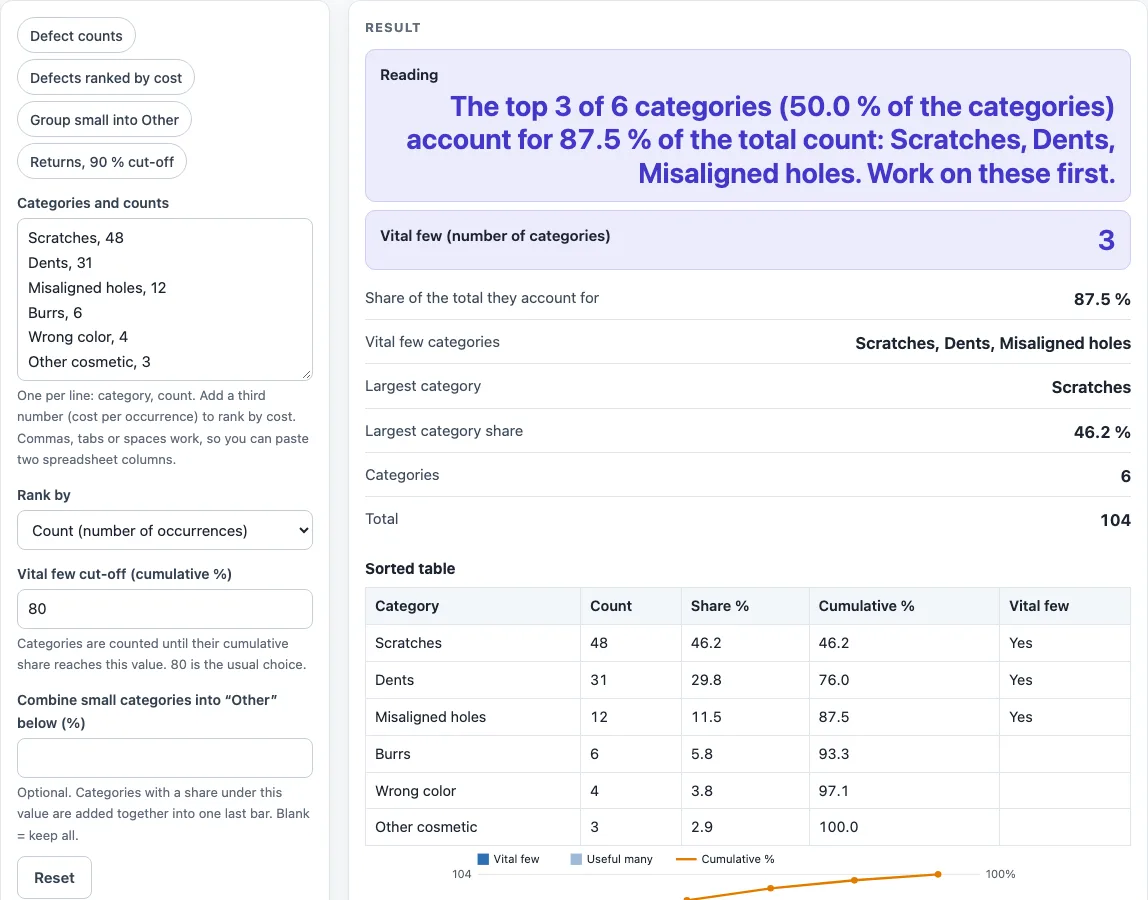Select the Misaligned holes table cell
Image resolution: width=1148 pixels, height=900 pixels.
click(473, 717)
